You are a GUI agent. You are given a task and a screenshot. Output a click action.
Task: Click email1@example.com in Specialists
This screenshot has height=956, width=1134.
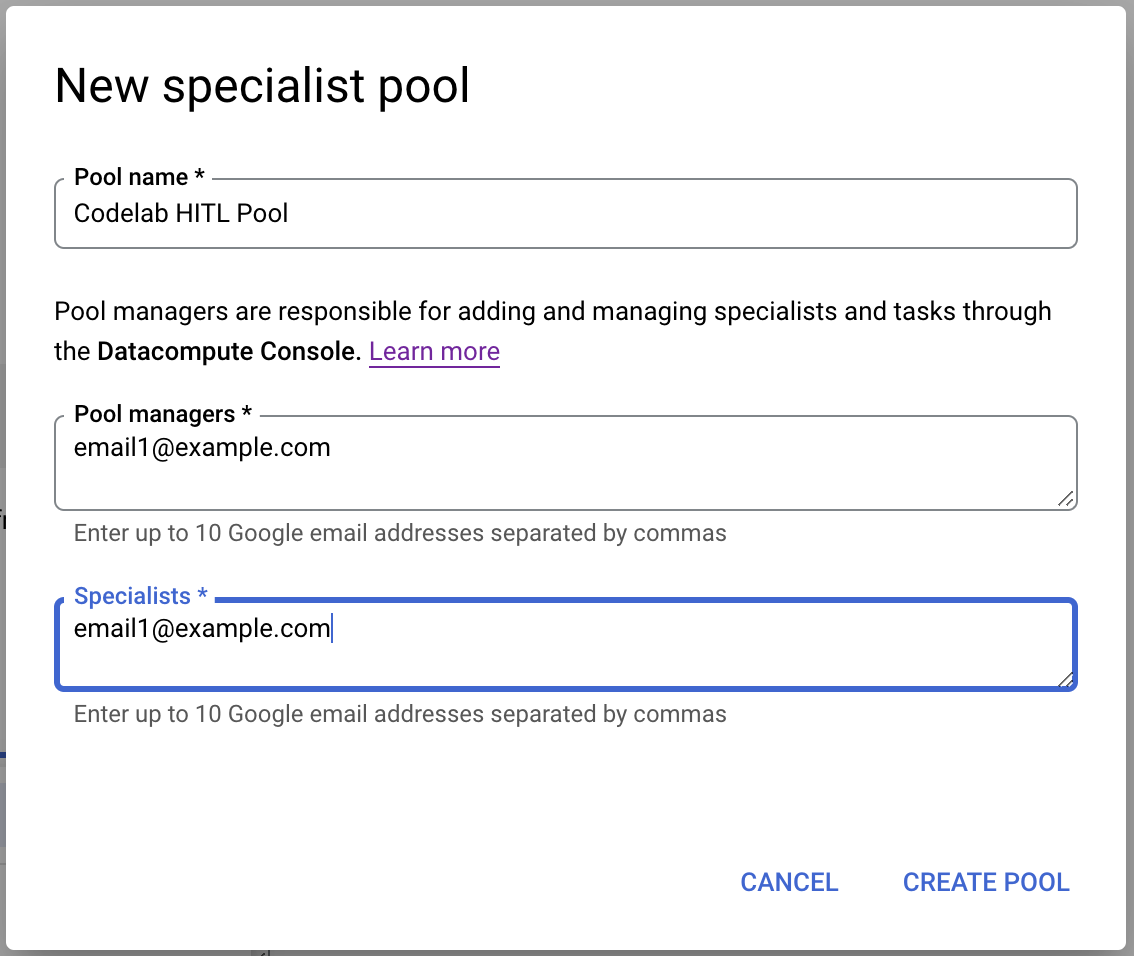point(201,628)
